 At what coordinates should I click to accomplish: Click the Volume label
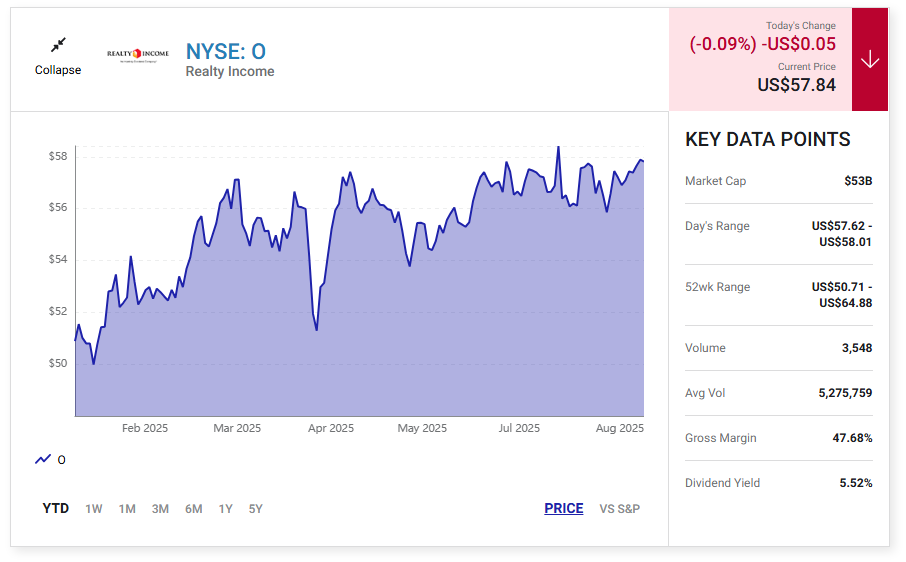pyautogui.click(x=705, y=348)
